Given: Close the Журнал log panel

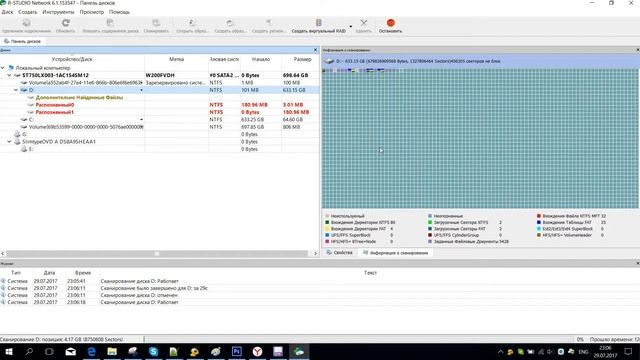Looking at the screenshot, I should pyautogui.click(x=638, y=263).
